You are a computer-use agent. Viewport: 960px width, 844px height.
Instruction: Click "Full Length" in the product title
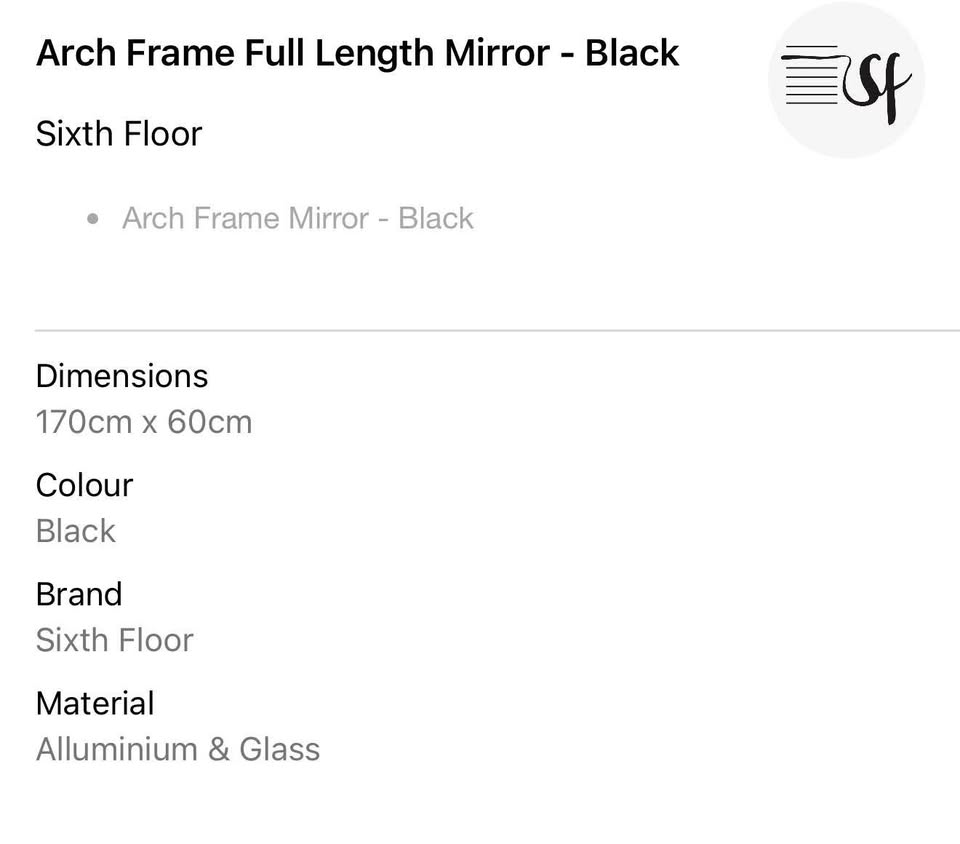339,53
